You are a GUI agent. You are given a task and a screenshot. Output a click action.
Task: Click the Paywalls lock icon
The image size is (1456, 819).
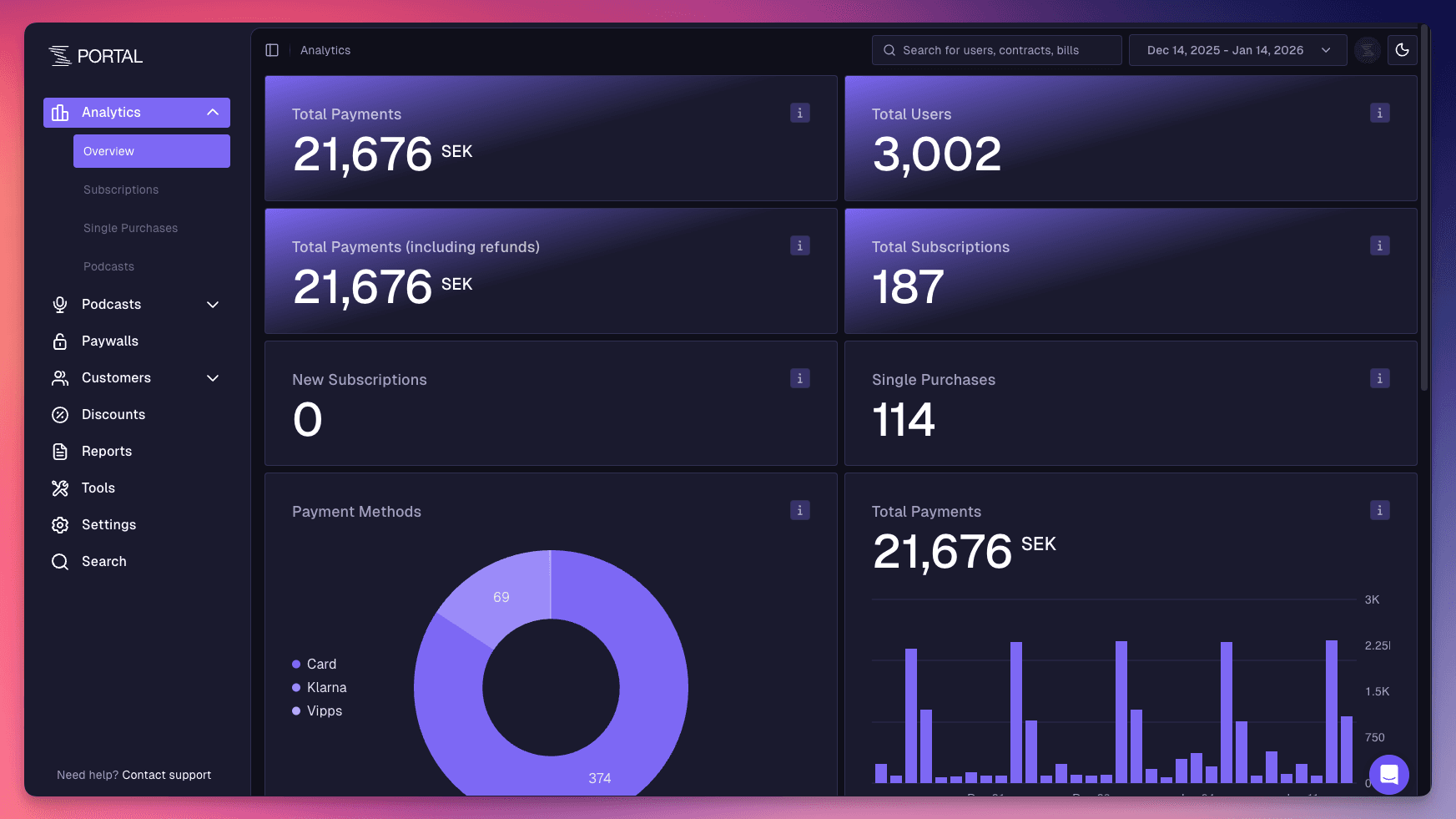[x=60, y=341]
